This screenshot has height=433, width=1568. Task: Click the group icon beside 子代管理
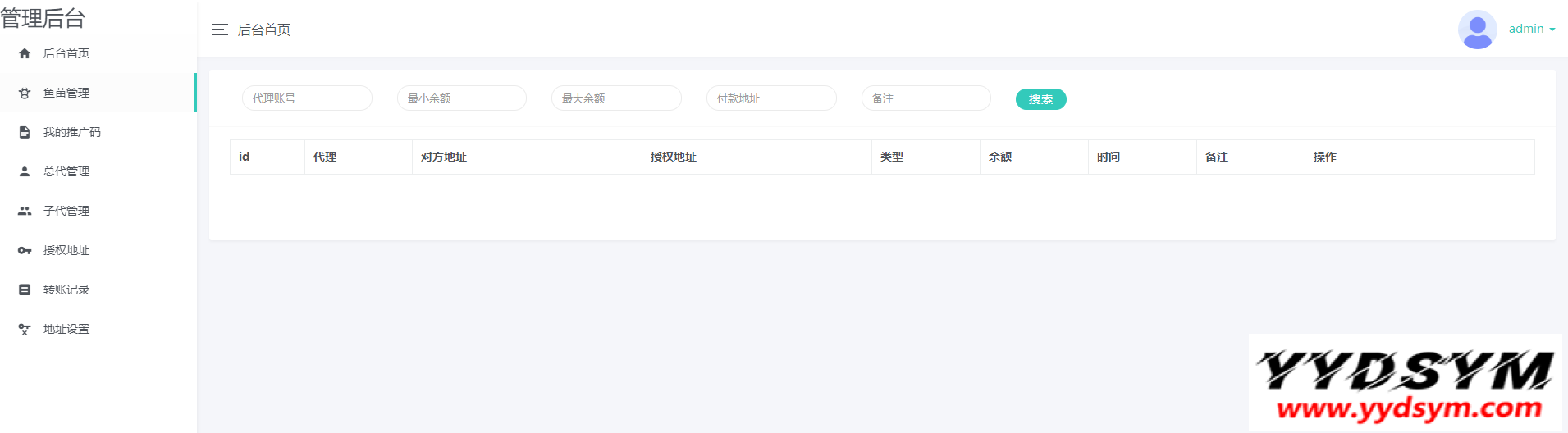(x=25, y=211)
